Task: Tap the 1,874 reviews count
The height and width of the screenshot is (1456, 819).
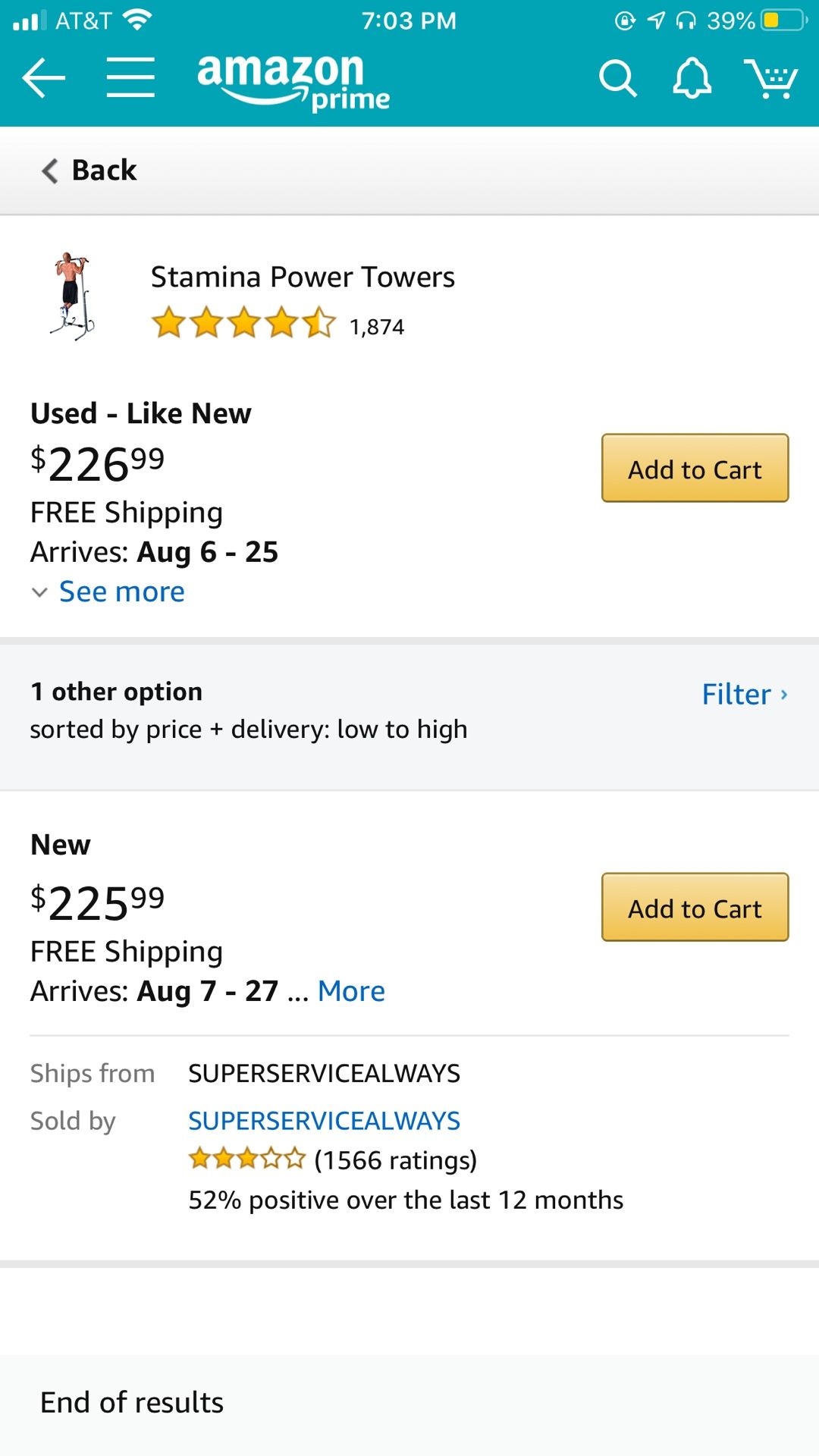Action: tap(377, 327)
